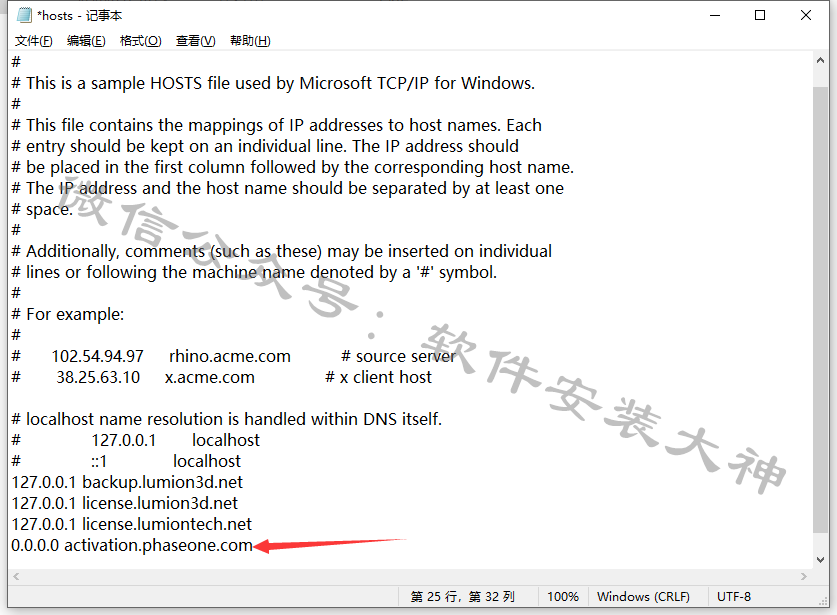Click the '# entry should be kept' line
This screenshot has width=837, height=615.
tap(265, 146)
